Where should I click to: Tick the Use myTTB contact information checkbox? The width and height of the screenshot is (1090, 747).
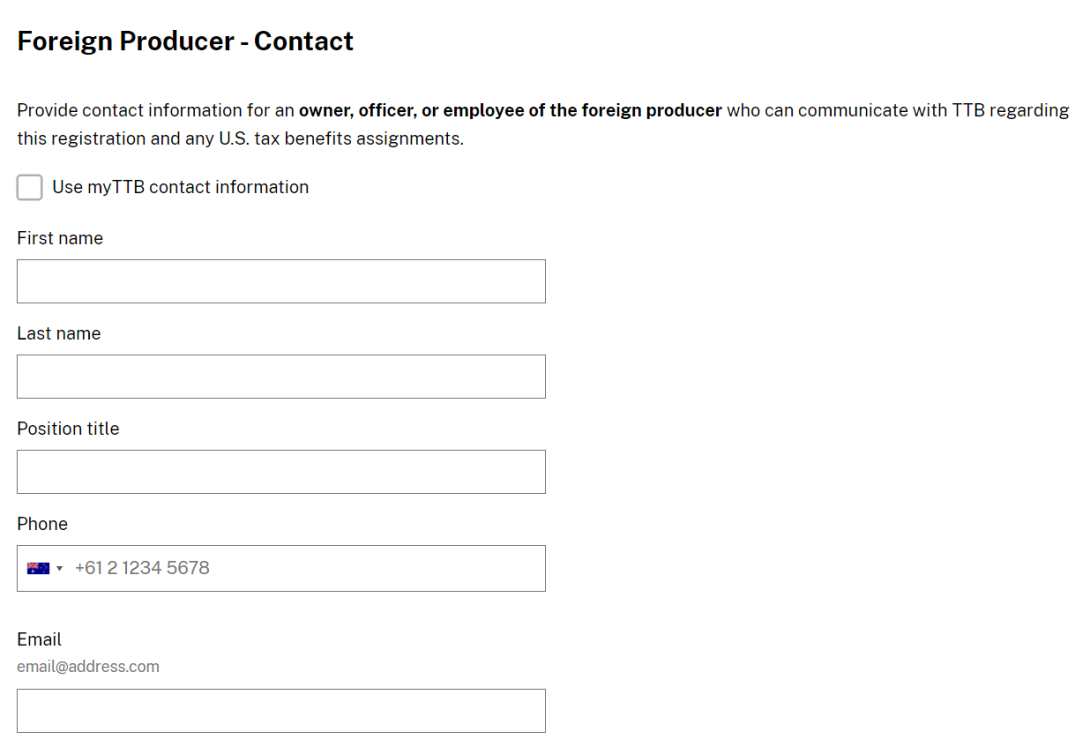[30, 187]
